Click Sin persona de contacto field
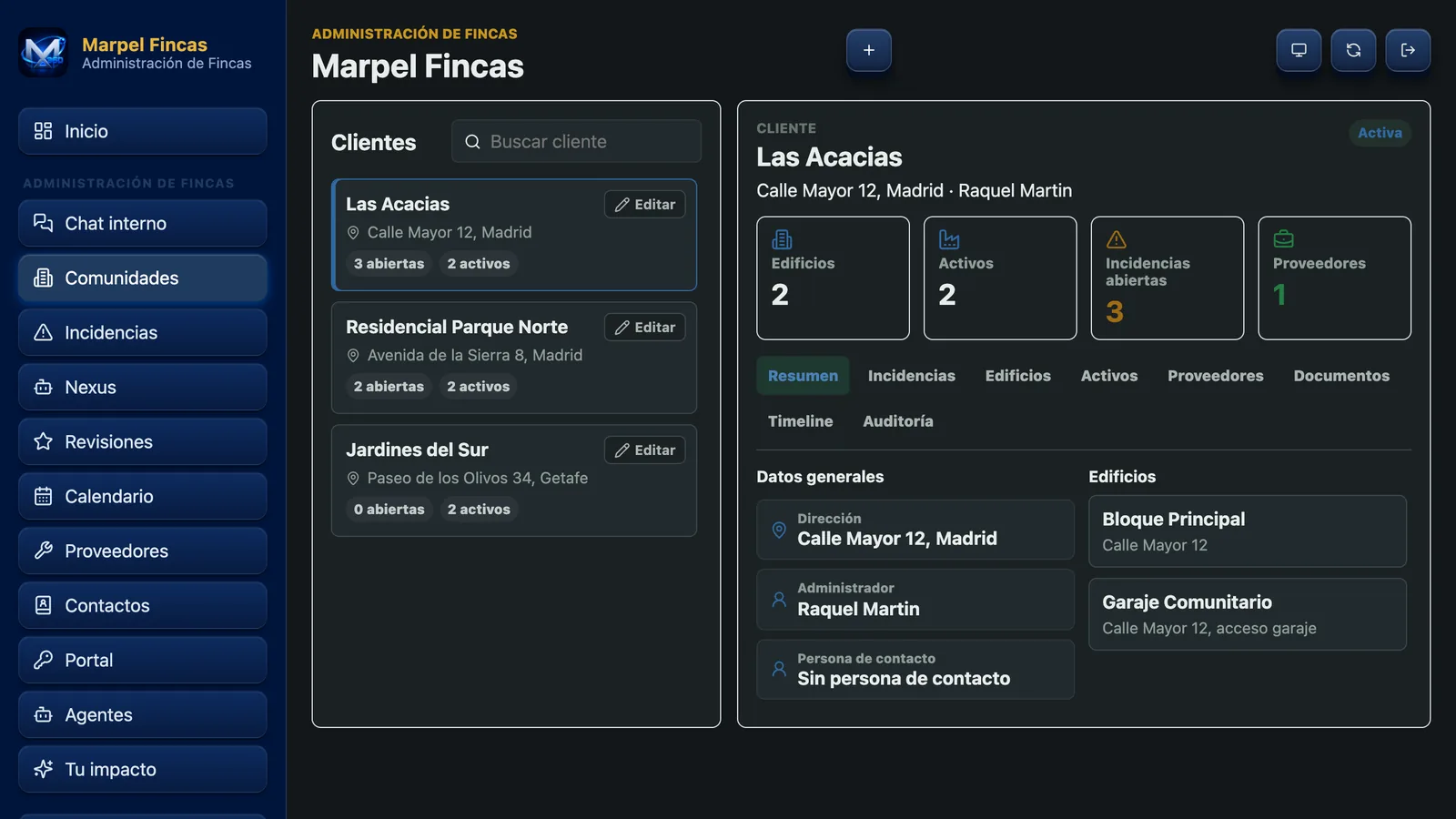The height and width of the screenshot is (819, 1456). point(915,670)
